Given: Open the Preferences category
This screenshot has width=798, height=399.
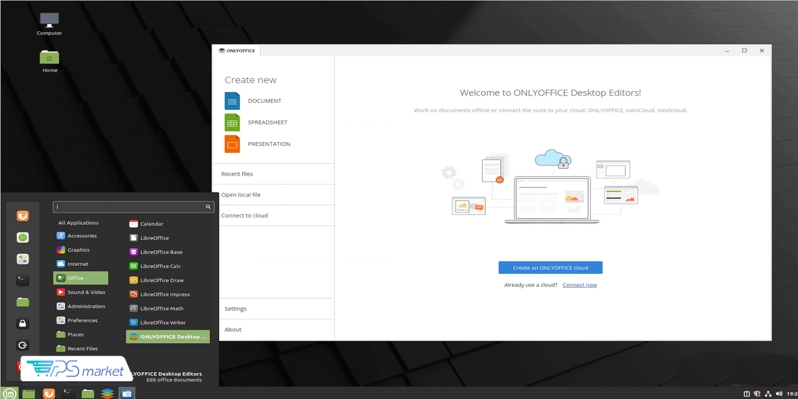Looking at the screenshot, I should coord(81,321).
